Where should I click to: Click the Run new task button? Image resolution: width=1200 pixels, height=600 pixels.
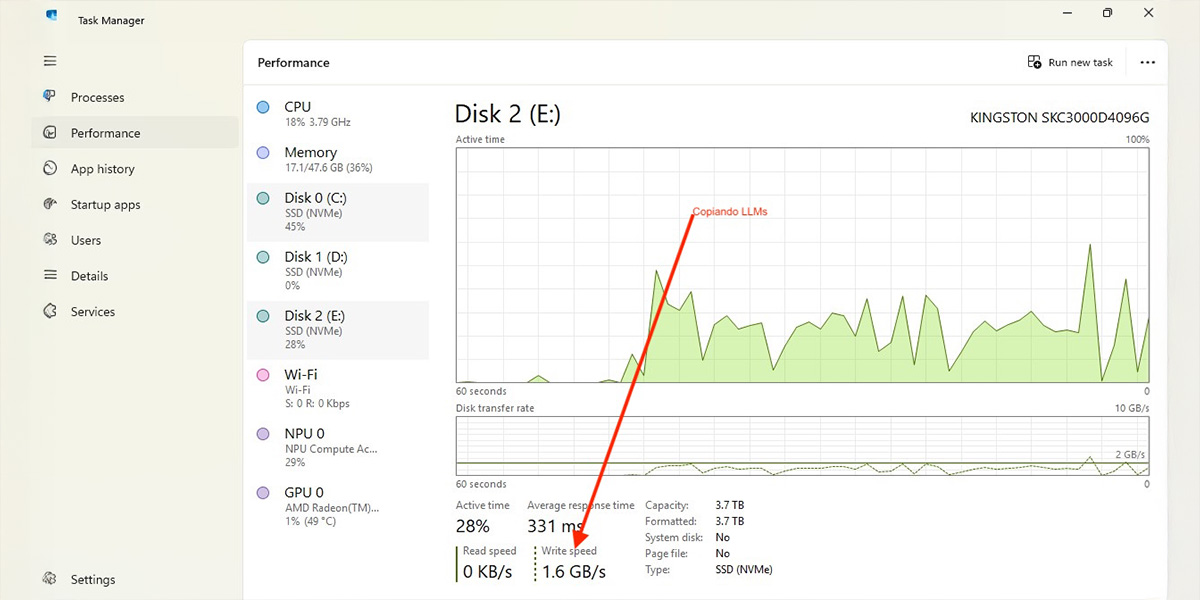[1070, 62]
